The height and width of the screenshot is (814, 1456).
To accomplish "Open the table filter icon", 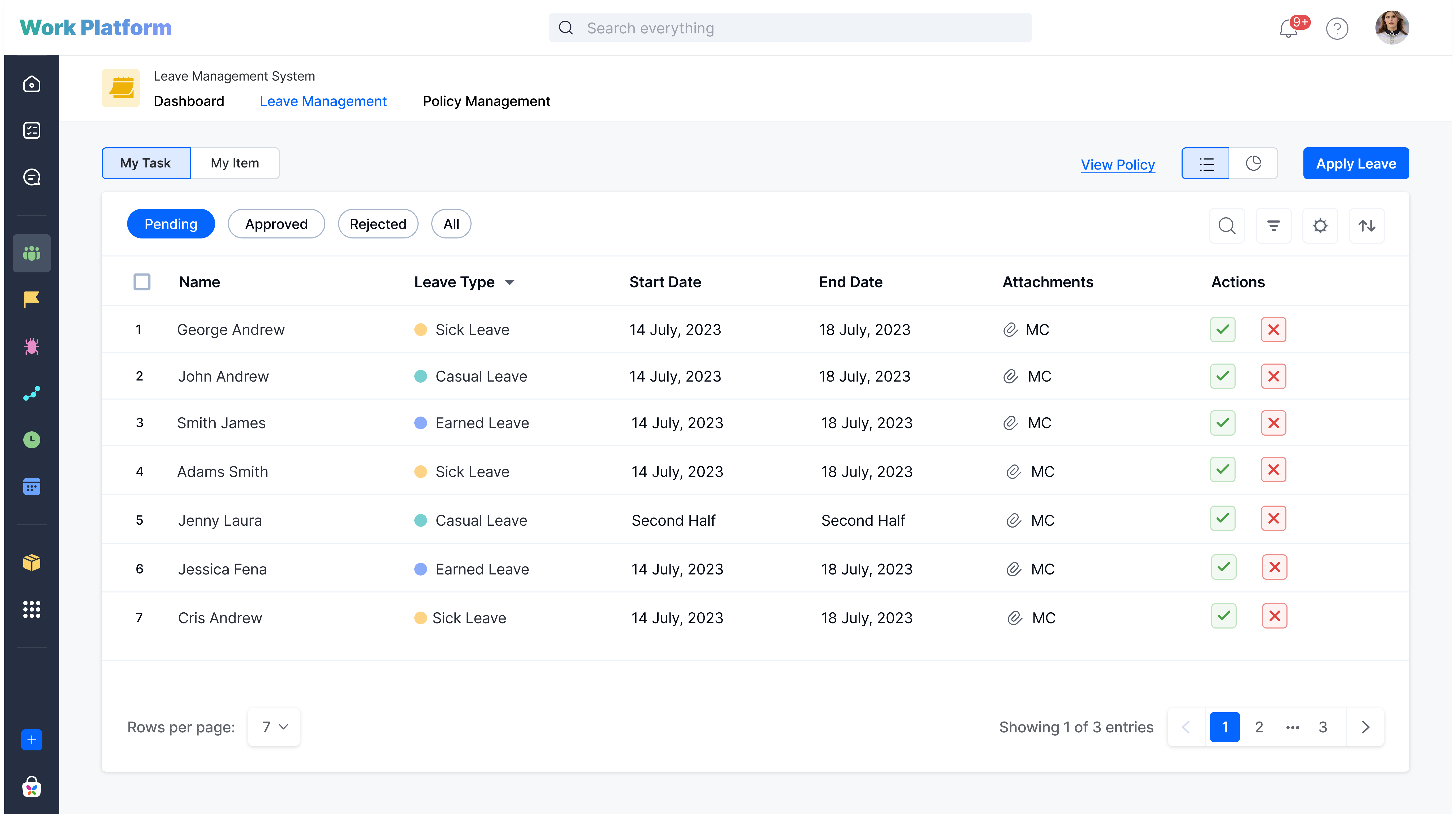I will click(x=1273, y=225).
